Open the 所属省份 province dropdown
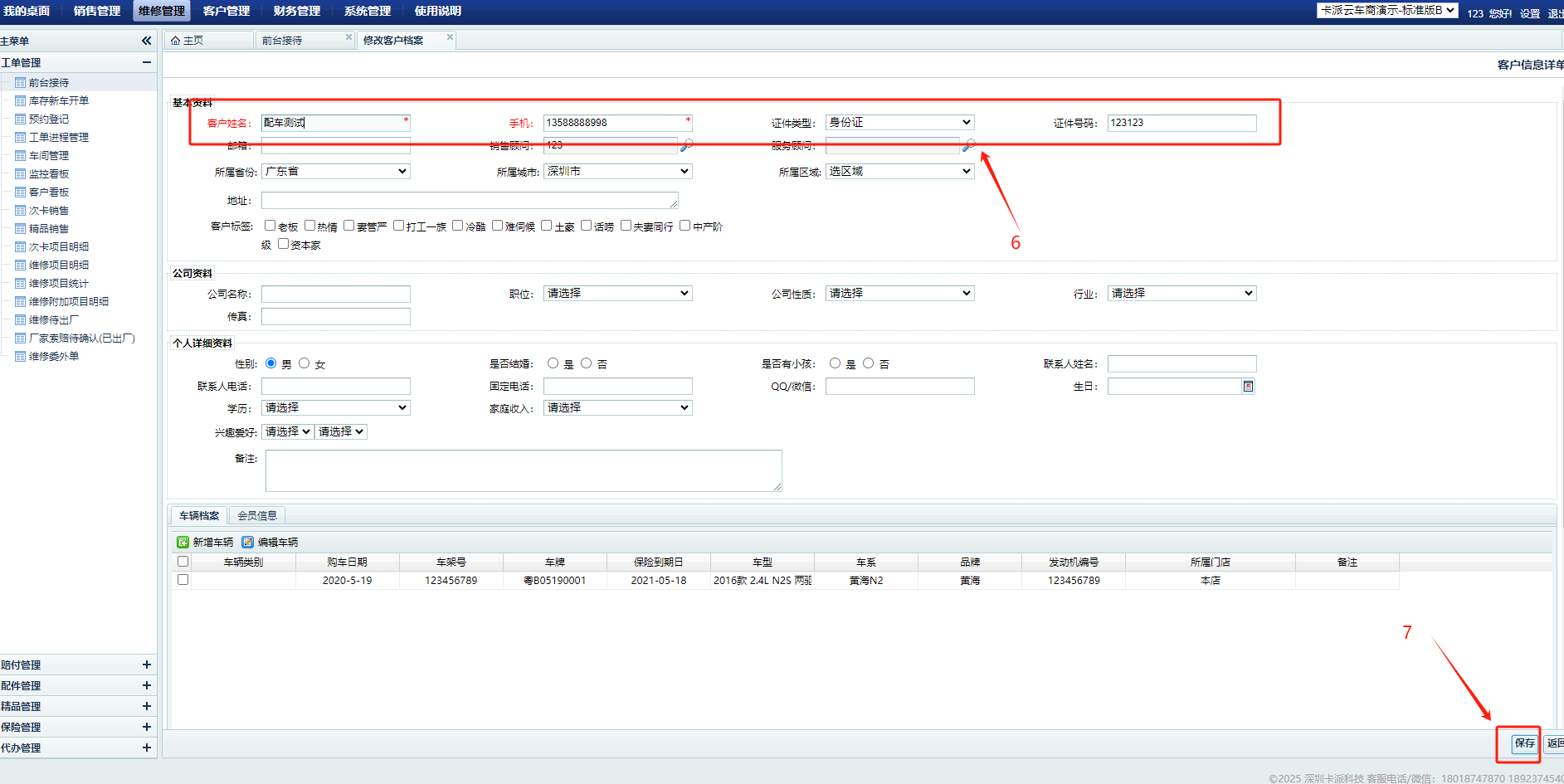 335,172
